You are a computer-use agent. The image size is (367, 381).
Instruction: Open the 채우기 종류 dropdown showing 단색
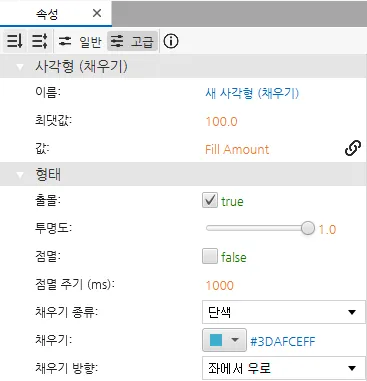point(284,312)
